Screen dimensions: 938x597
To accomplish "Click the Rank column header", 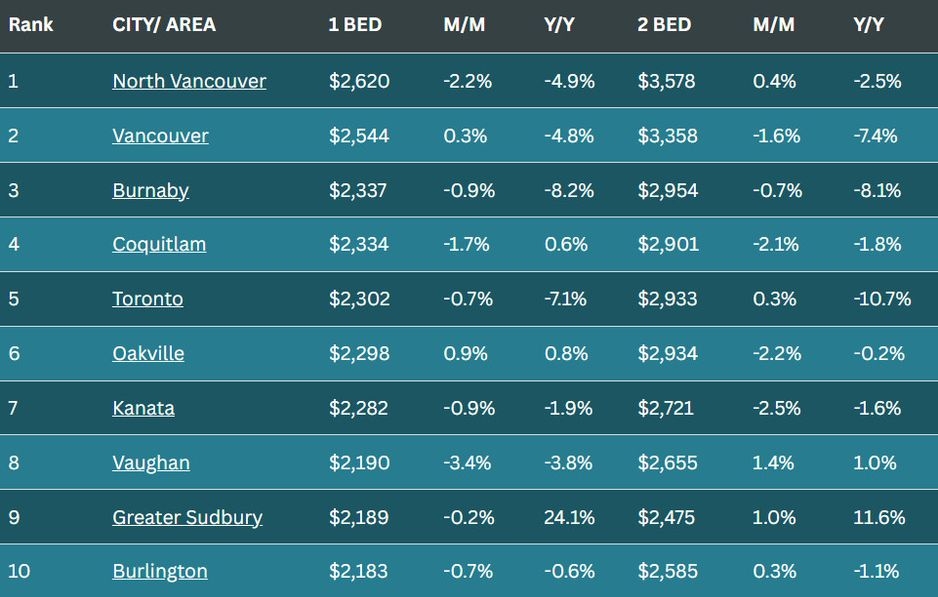I will click(31, 25).
